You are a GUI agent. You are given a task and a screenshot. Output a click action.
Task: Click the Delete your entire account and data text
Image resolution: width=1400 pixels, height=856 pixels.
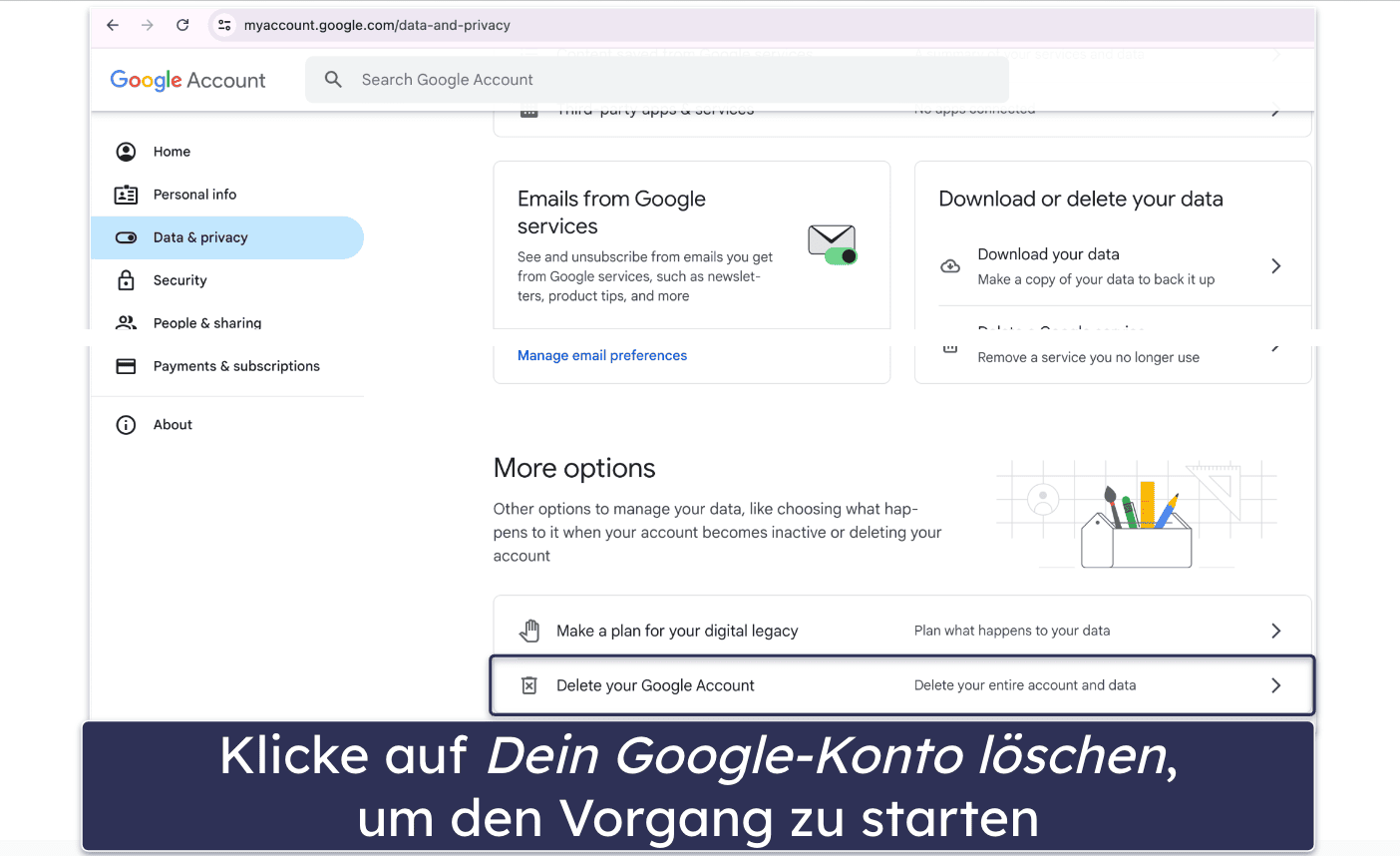tap(1025, 685)
